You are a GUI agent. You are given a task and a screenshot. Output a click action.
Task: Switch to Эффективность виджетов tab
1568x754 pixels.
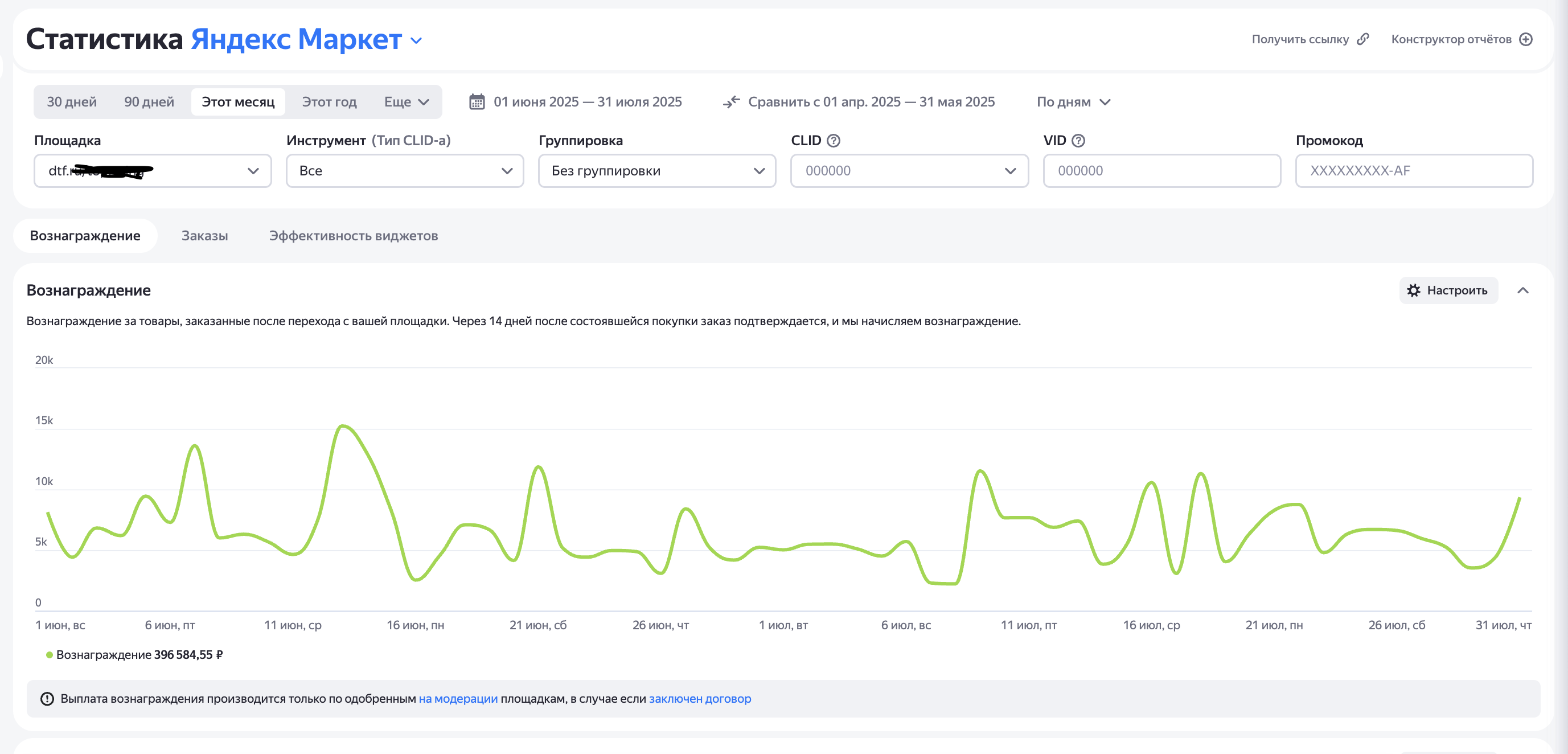pyautogui.click(x=354, y=236)
